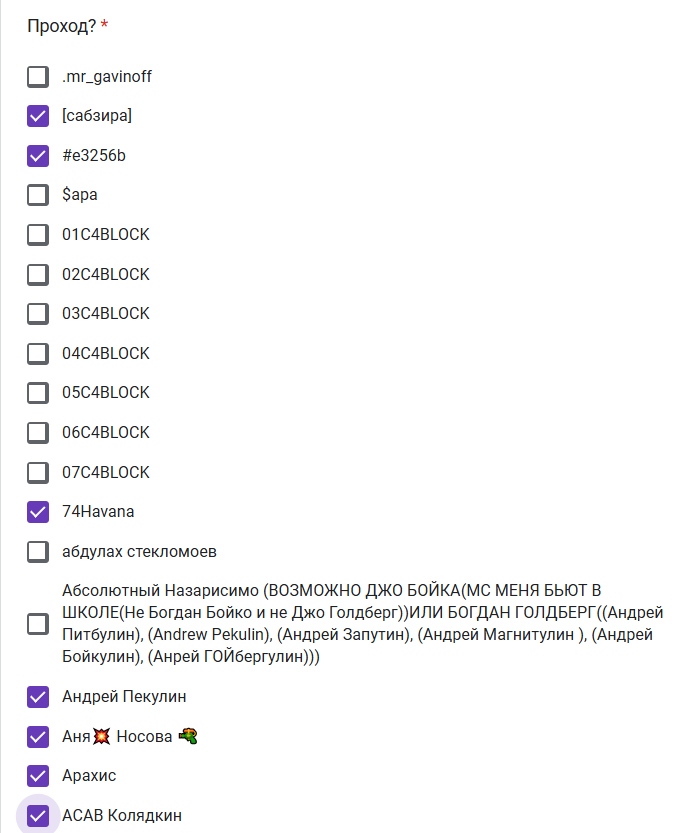Viewport: 686px width, 833px height.
Task: Enable the 07C4BLOCK checkbox
Action: click(x=38, y=472)
